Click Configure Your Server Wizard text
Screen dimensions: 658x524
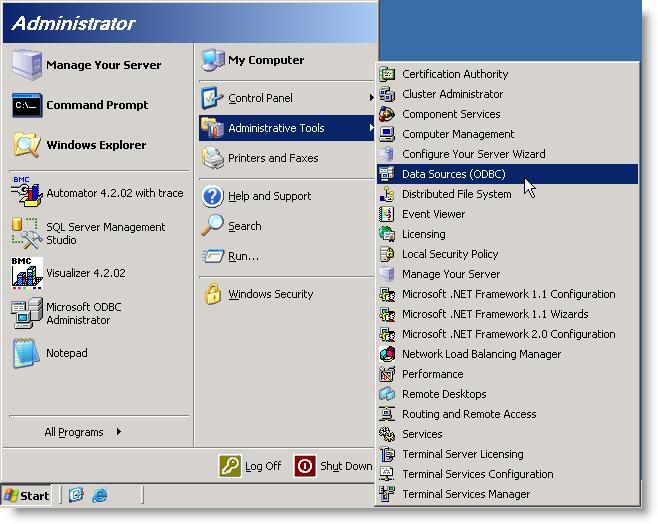473,154
